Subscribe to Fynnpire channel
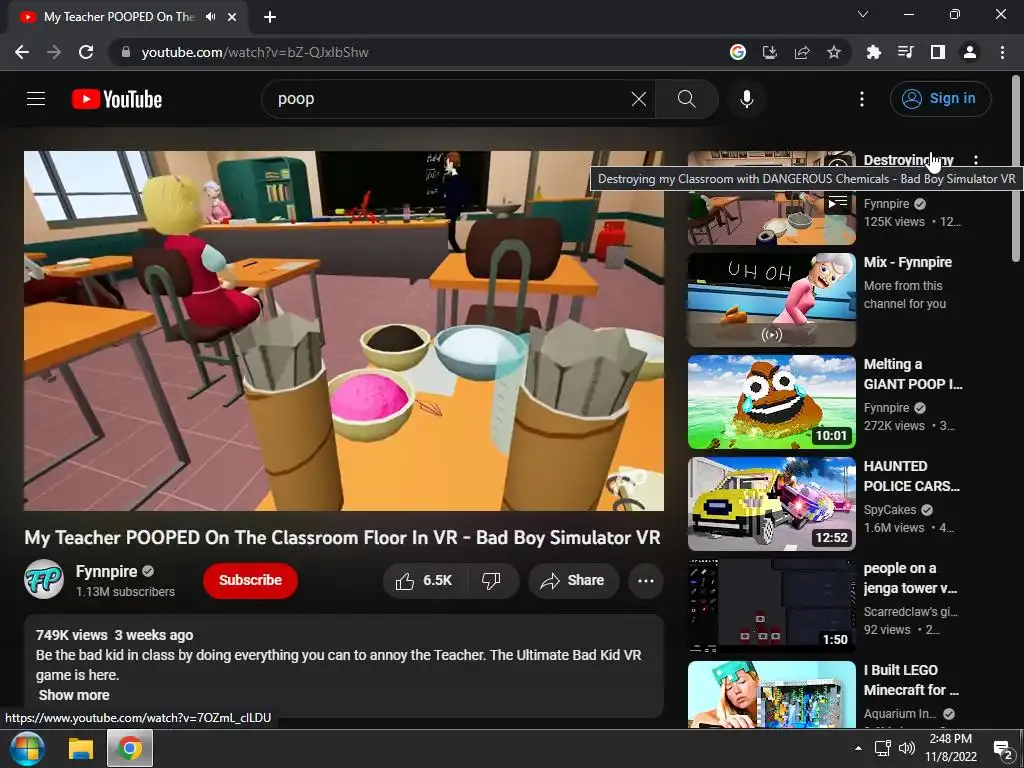The height and width of the screenshot is (768, 1024). pyautogui.click(x=250, y=581)
